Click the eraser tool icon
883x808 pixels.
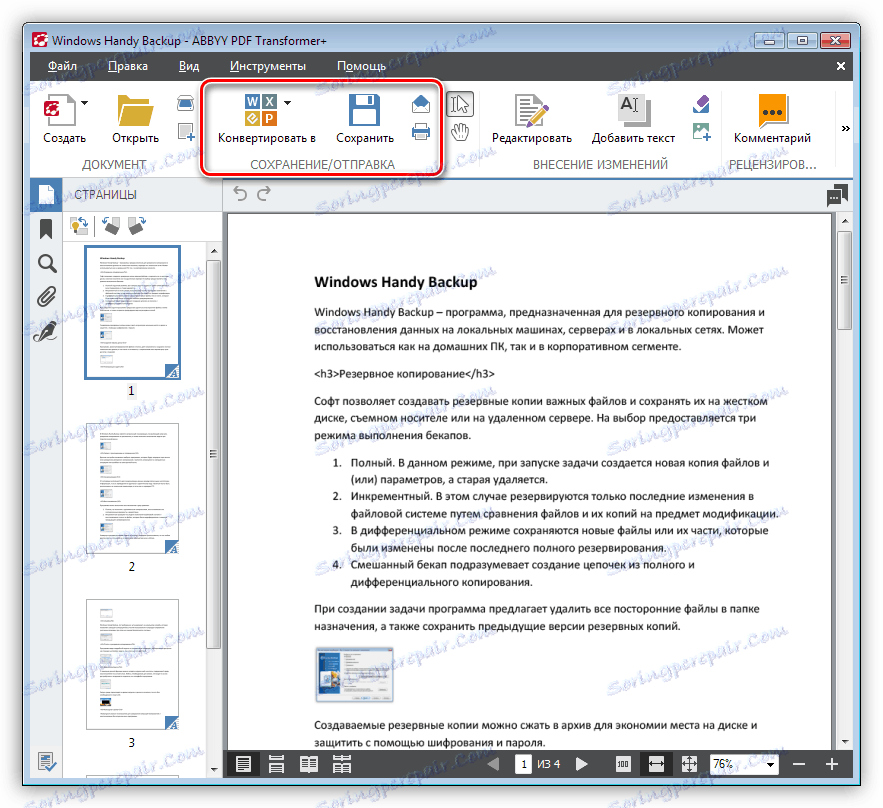tap(701, 104)
